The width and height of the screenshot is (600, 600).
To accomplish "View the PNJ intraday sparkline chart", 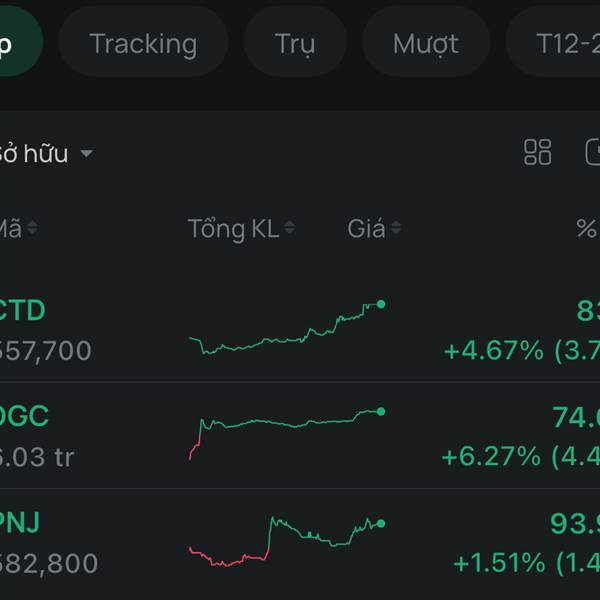I will click(x=286, y=540).
